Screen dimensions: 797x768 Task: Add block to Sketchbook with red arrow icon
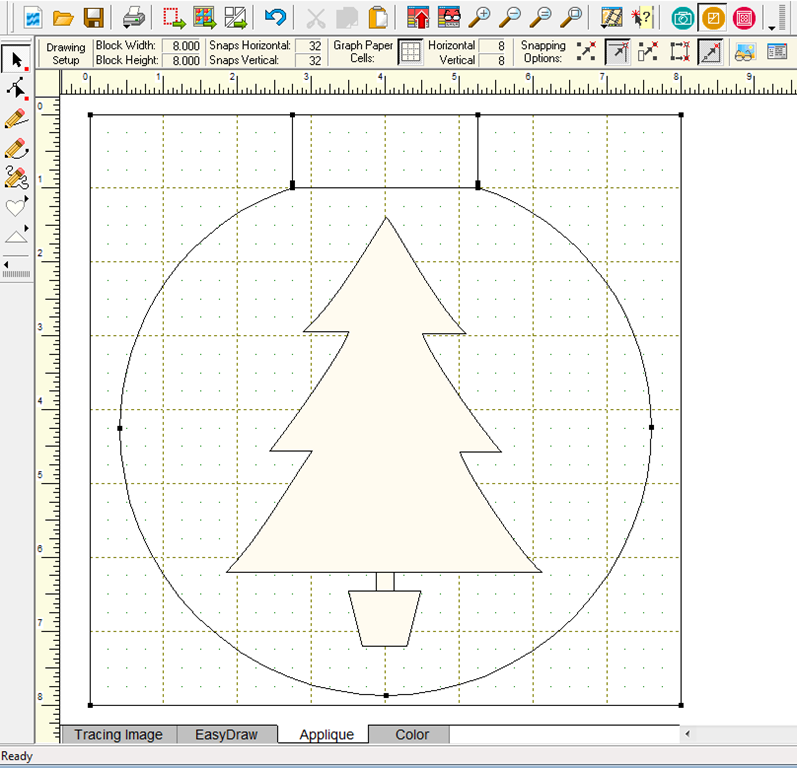click(418, 18)
